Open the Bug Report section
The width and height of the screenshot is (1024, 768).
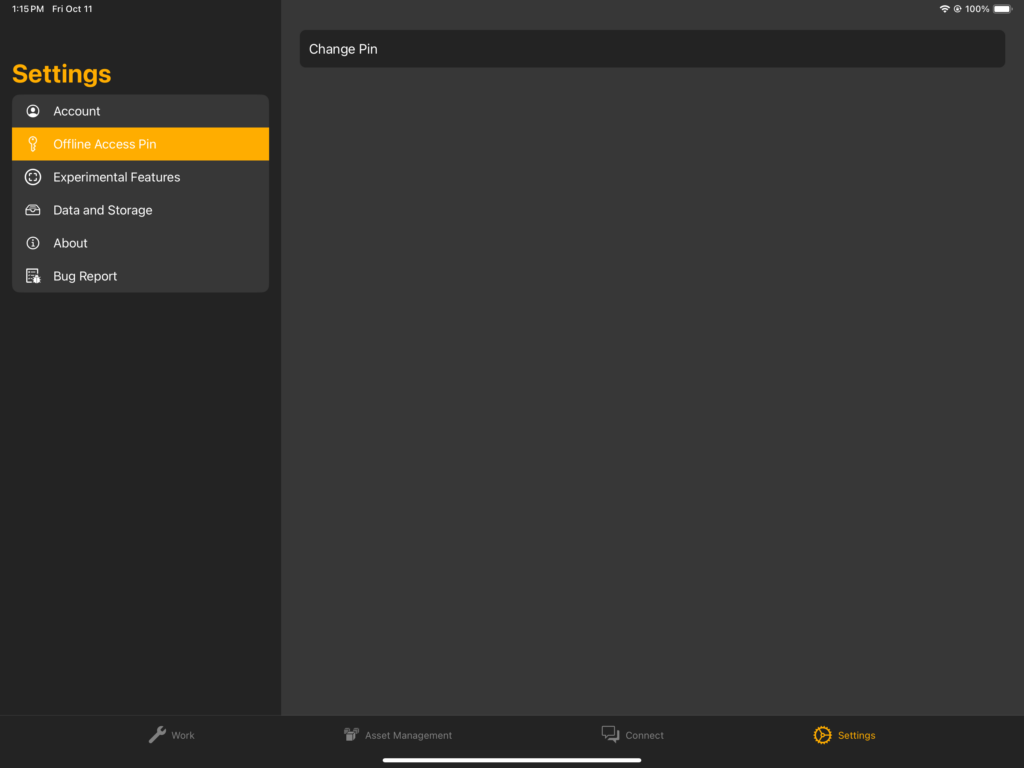[140, 276]
